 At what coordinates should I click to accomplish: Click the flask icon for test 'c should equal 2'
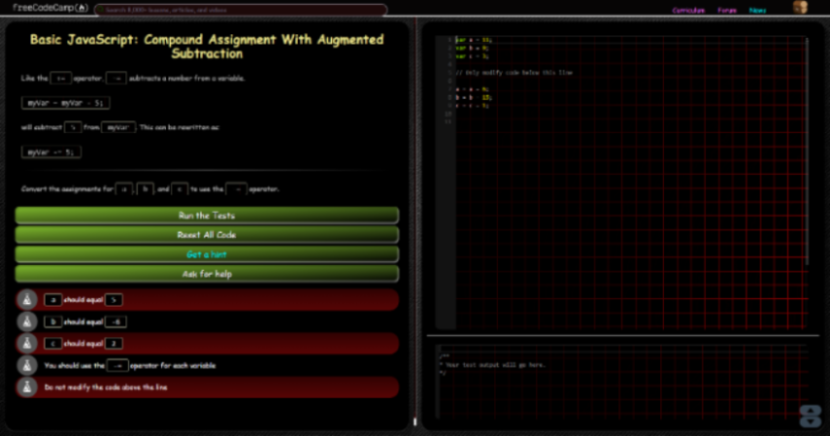27,344
